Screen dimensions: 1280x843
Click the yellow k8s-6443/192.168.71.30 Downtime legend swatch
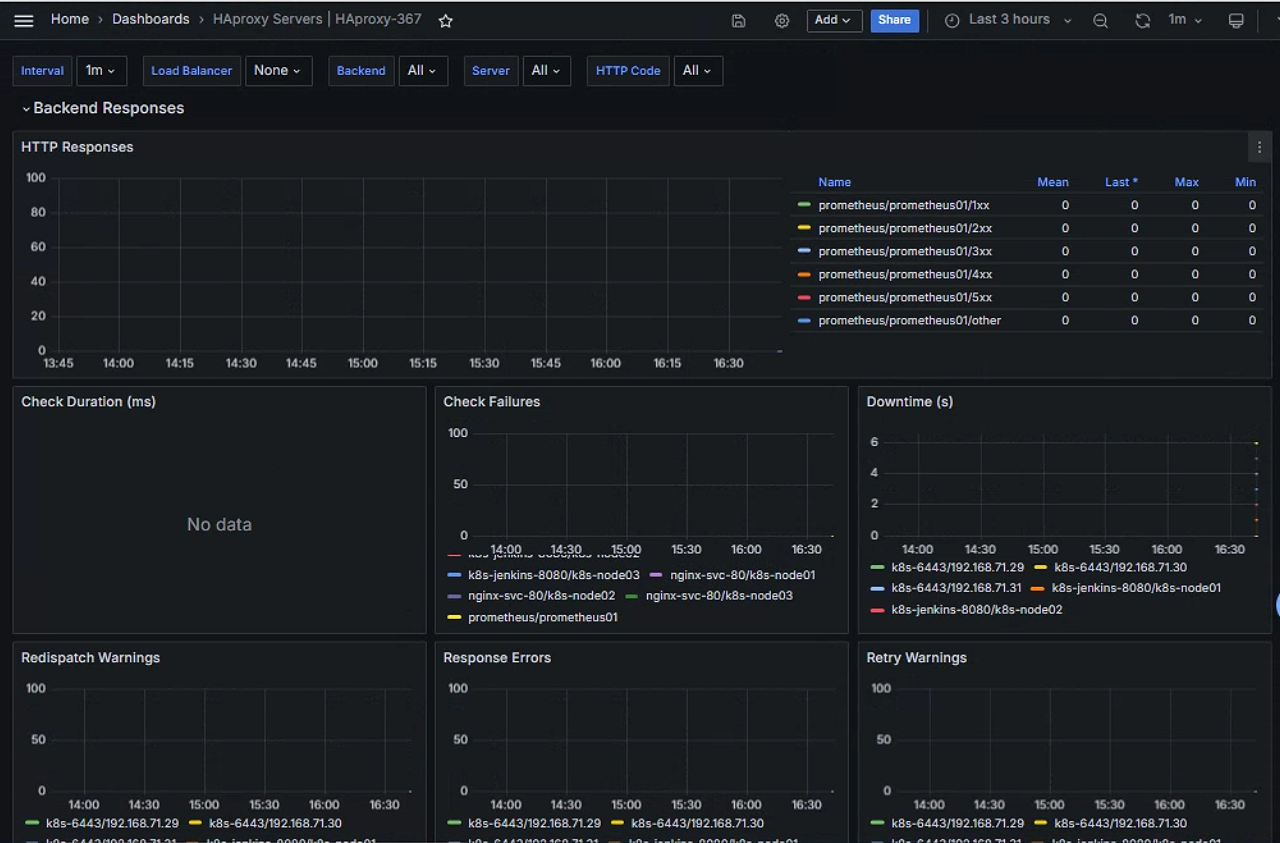[1041, 567]
